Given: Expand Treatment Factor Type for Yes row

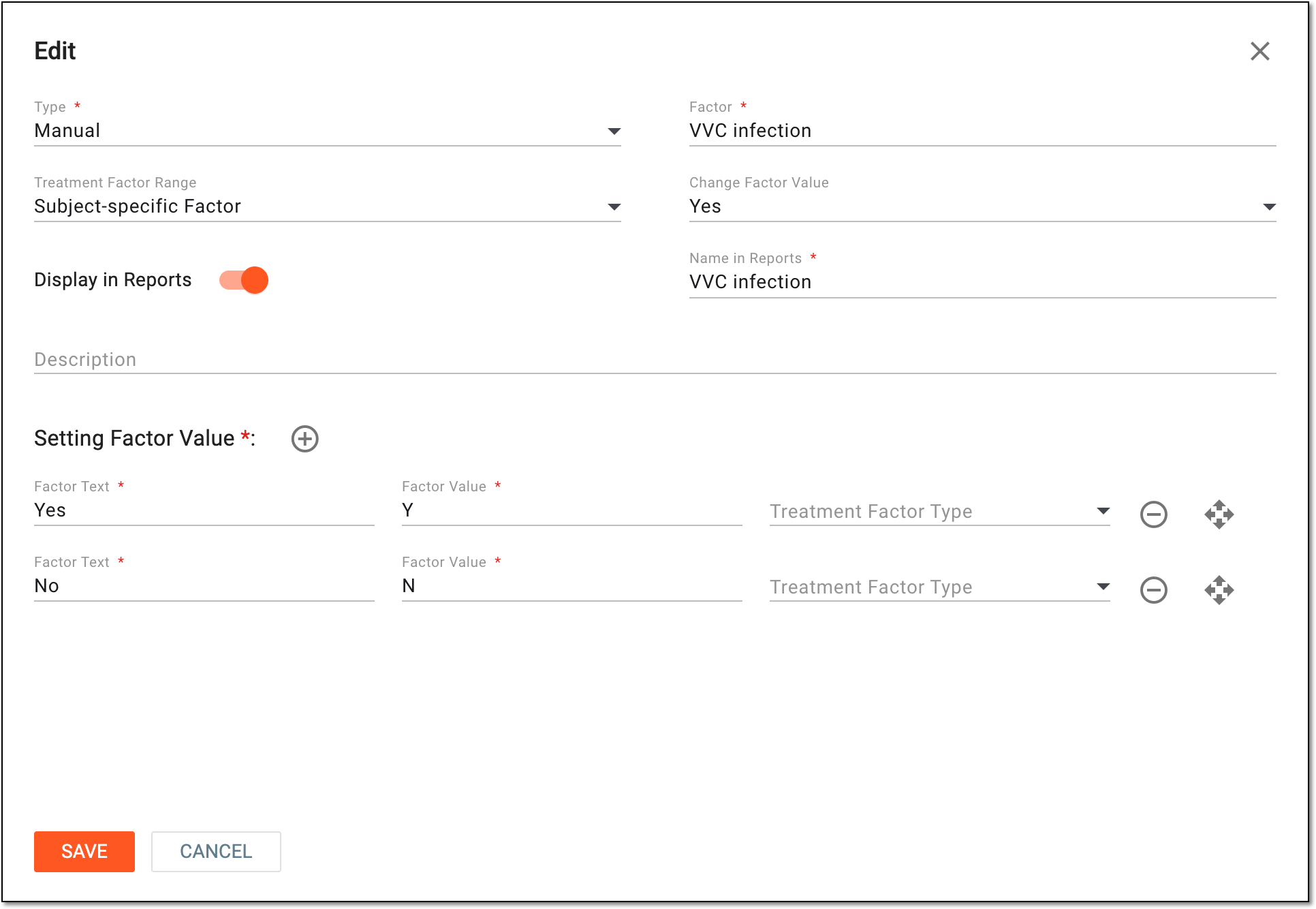Looking at the screenshot, I should tap(939, 512).
